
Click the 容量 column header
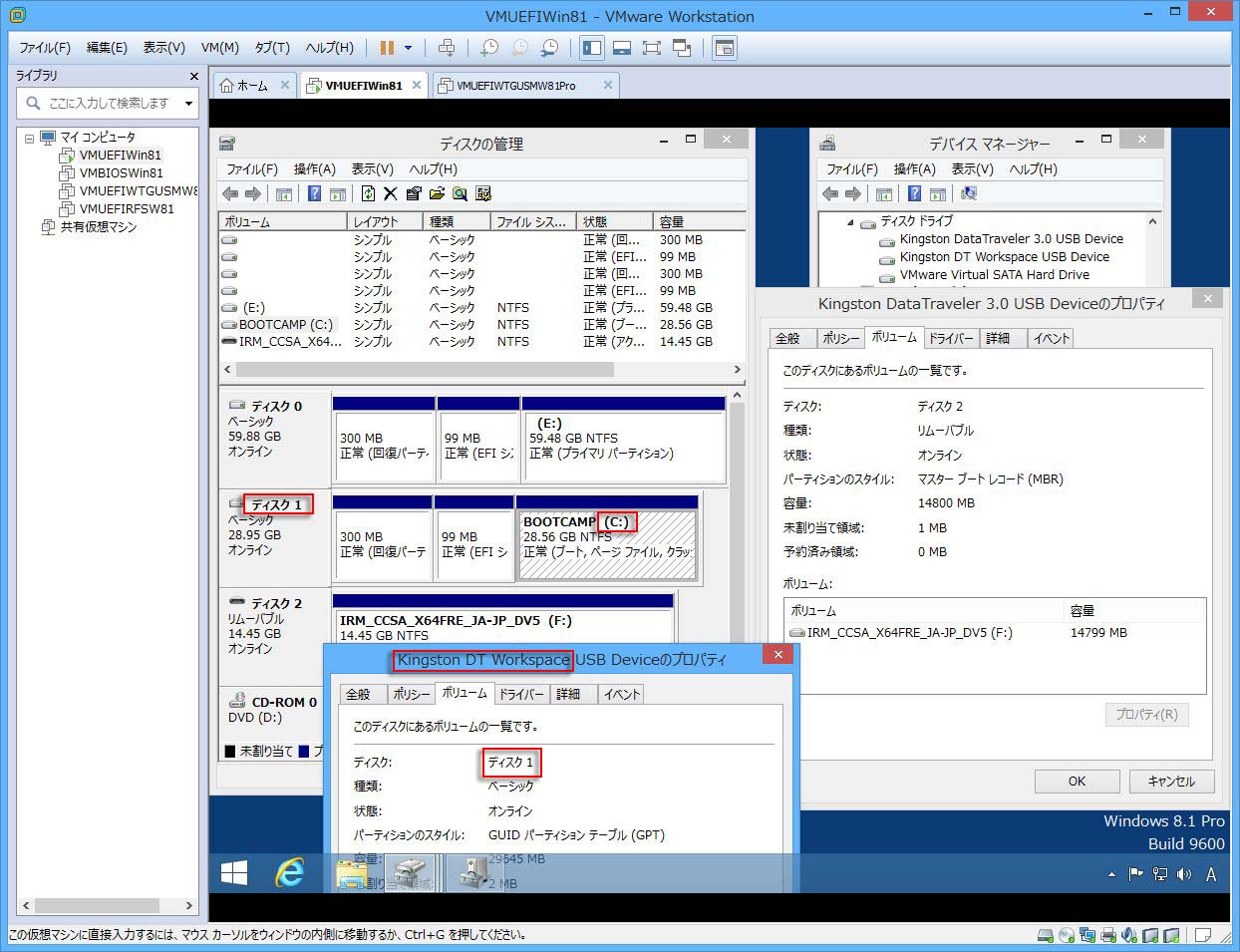(698, 221)
